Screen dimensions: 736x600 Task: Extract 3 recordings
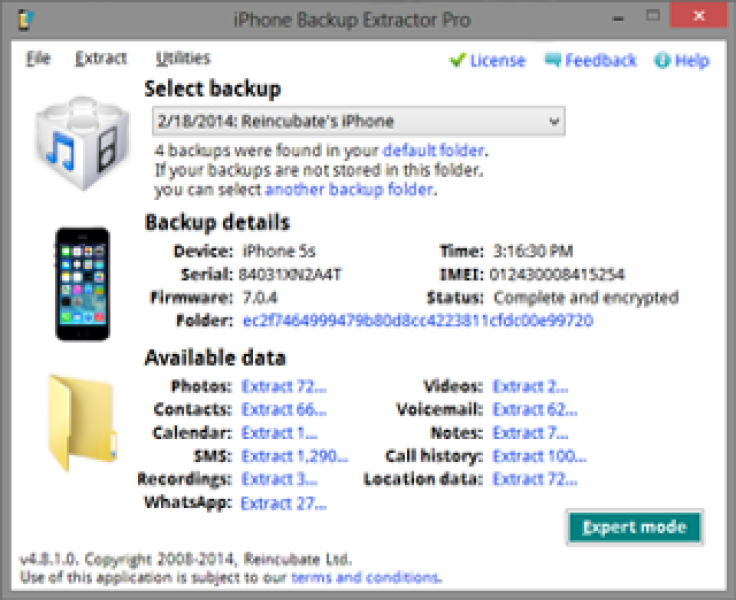(x=279, y=479)
